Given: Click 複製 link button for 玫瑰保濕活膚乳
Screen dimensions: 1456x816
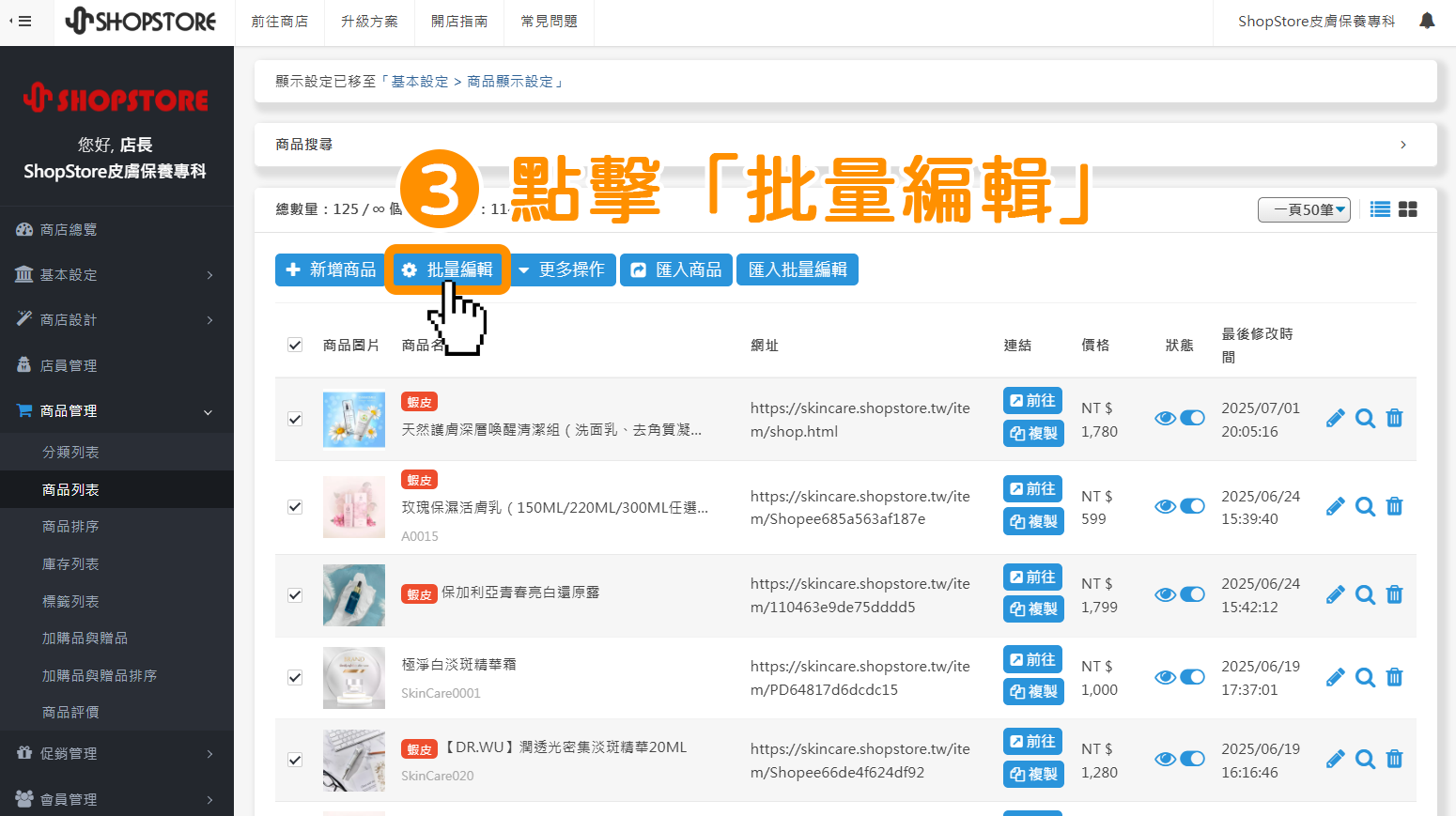Looking at the screenshot, I should [1033, 521].
